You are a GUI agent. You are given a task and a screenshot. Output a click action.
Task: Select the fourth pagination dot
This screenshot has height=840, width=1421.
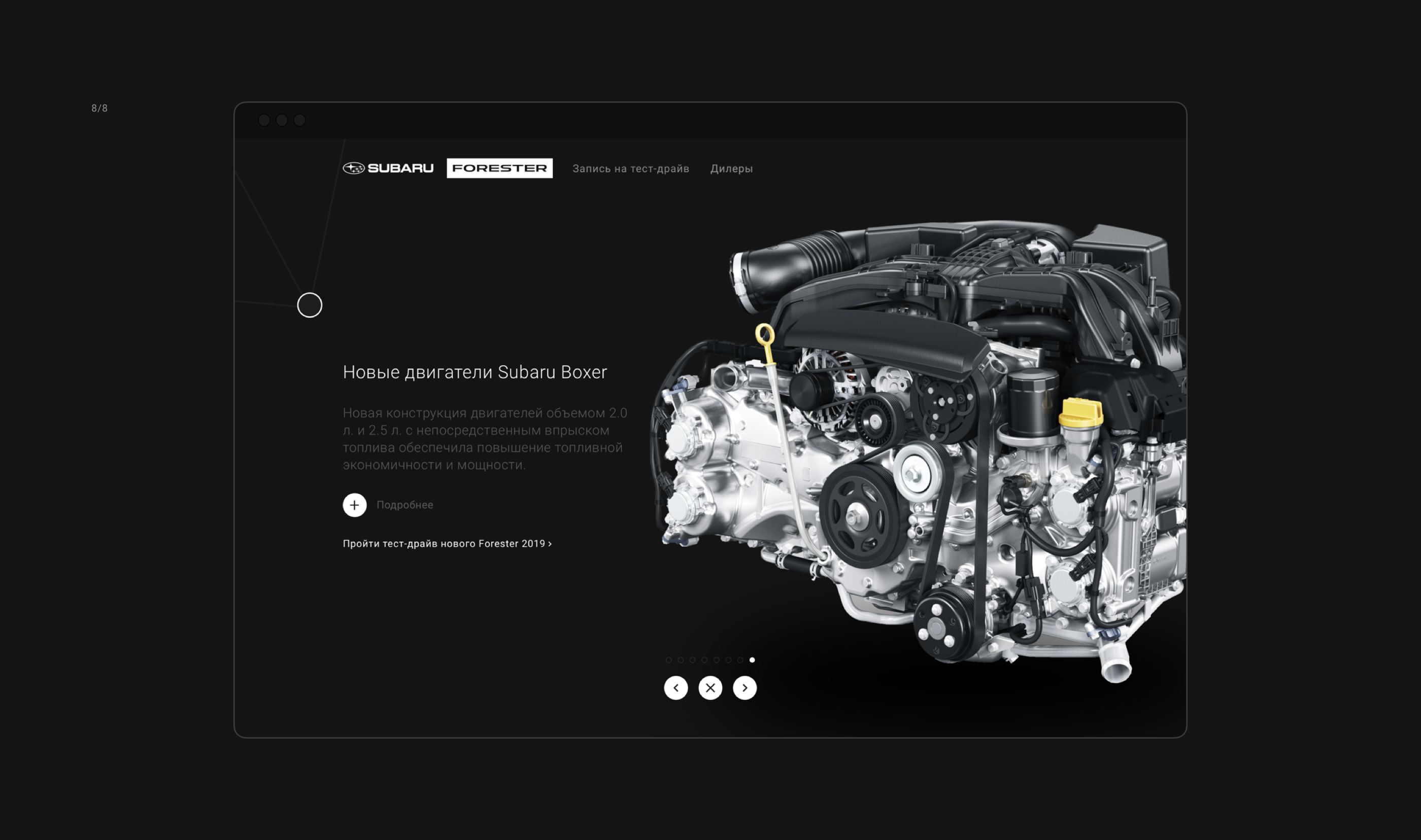(704, 660)
